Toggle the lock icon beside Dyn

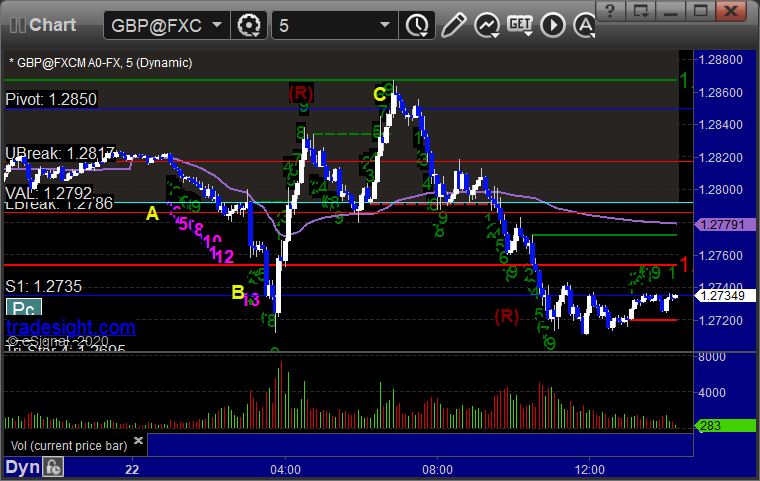tap(53, 467)
